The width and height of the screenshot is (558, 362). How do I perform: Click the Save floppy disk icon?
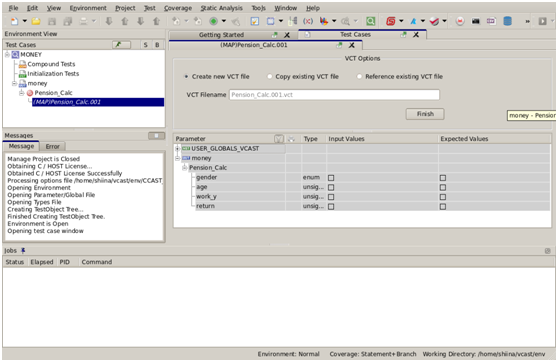point(52,21)
